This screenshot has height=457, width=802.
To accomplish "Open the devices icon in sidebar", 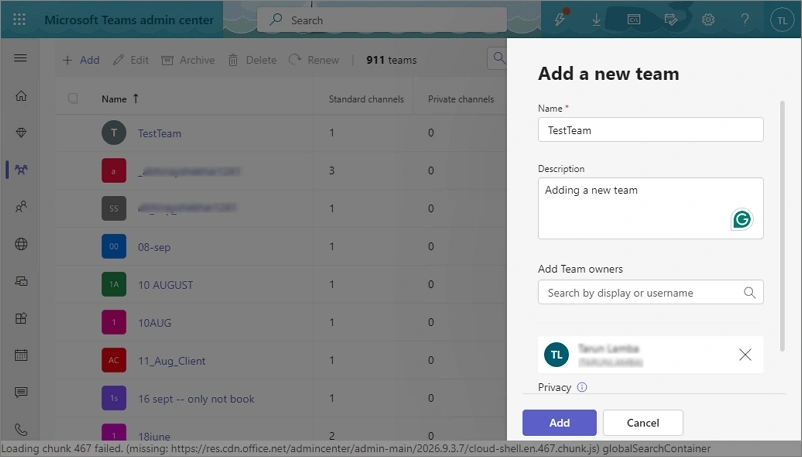I will click(21, 281).
